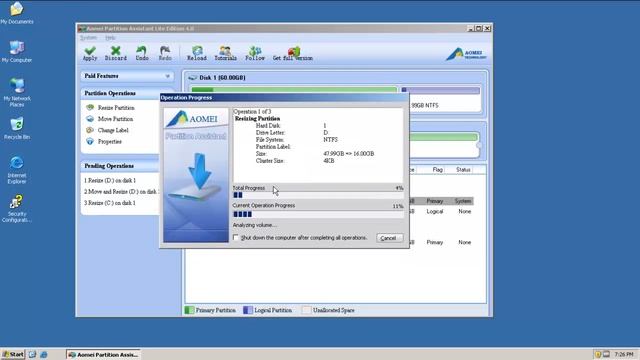Open Tutorials from the toolbar
640x360 pixels.
click(x=225, y=53)
